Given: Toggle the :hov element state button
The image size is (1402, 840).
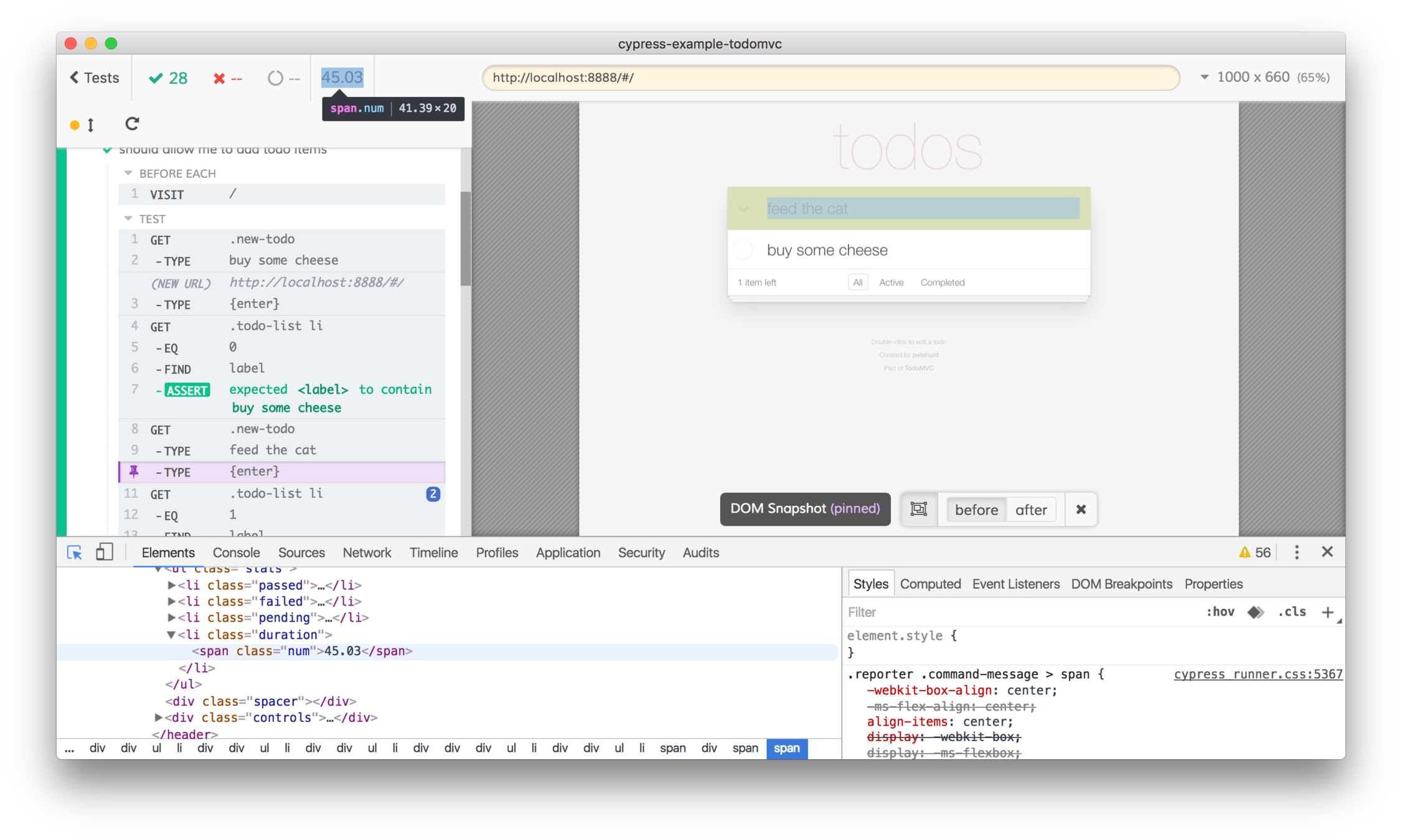Looking at the screenshot, I should (x=1220, y=612).
